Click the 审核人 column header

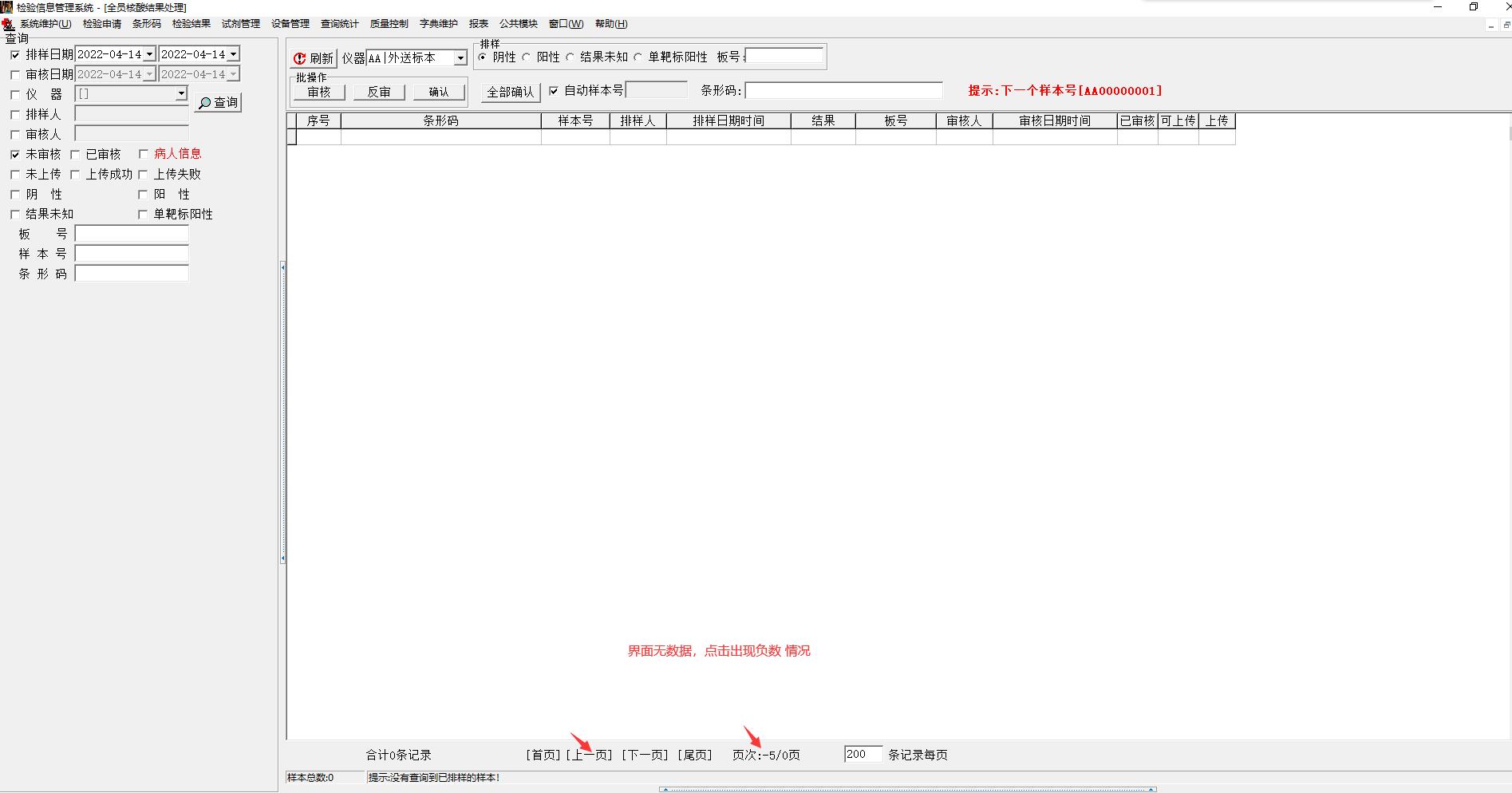965,121
